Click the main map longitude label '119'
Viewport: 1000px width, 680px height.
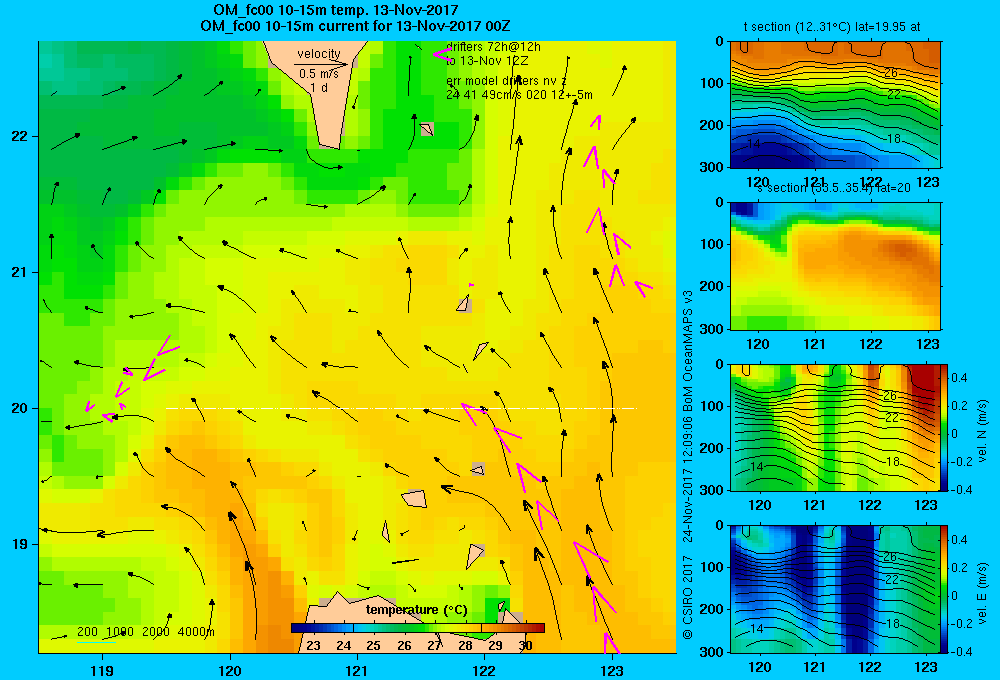[x=102, y=670]
